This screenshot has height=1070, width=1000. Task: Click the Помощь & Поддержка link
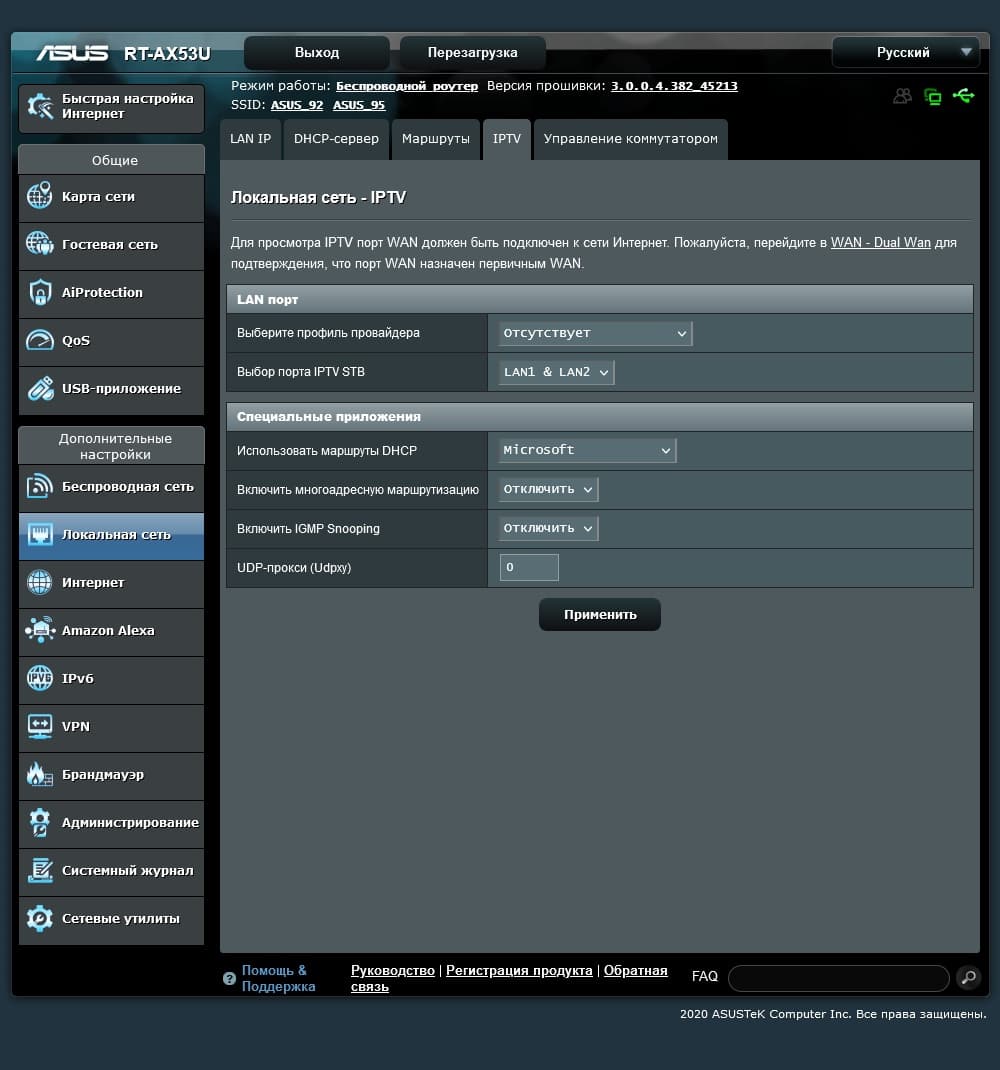pyautogui.click(x=278, y=978)
